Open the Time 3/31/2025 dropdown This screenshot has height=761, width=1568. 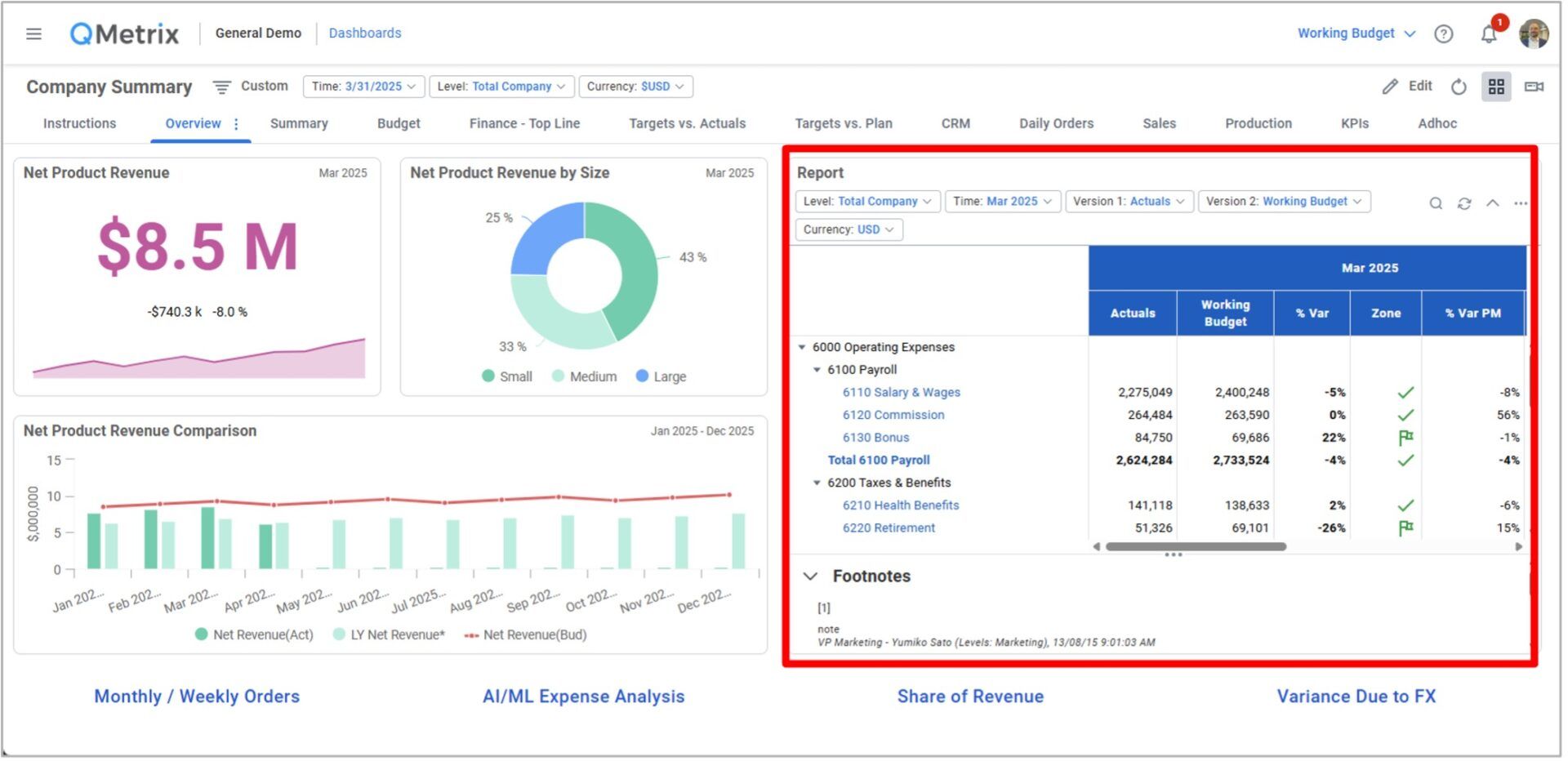pos(363,87)
